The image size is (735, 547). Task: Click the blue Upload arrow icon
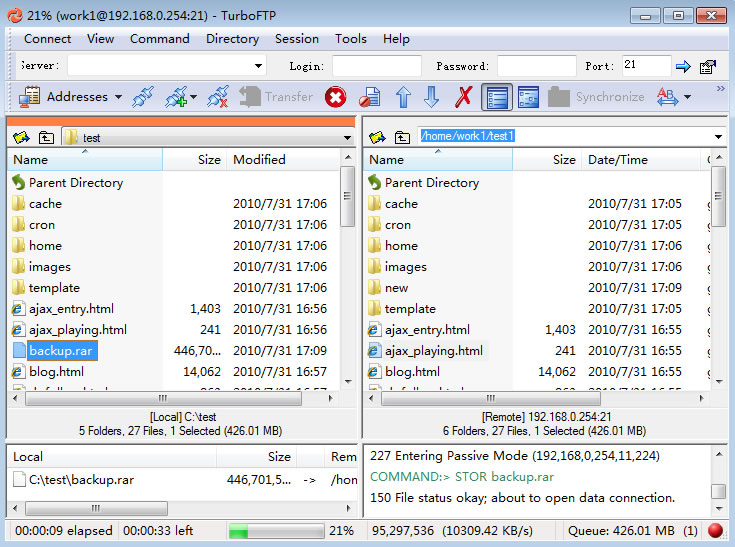point(403,97)
